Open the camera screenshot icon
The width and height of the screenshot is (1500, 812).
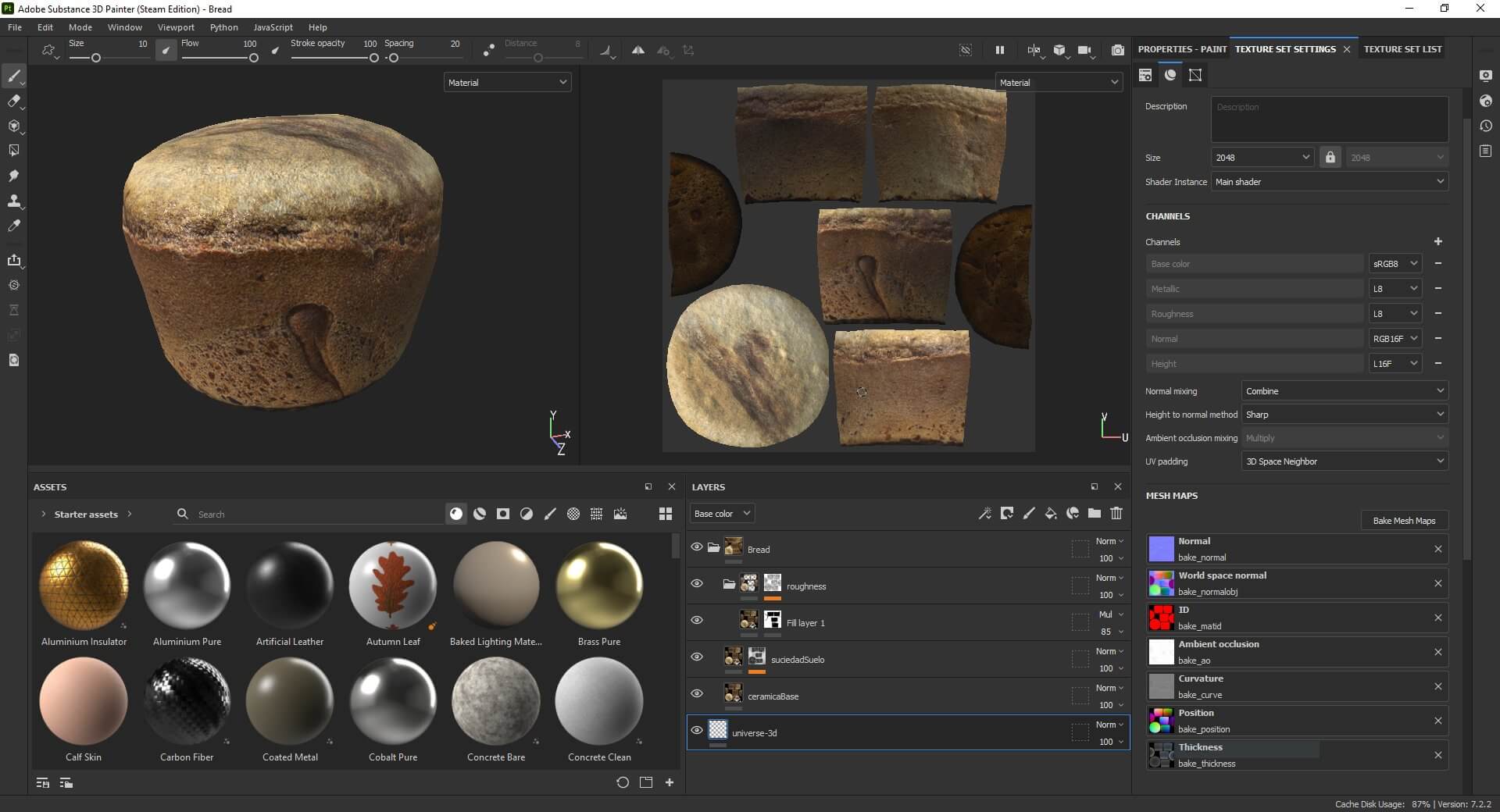click(x=1118, y=50)
